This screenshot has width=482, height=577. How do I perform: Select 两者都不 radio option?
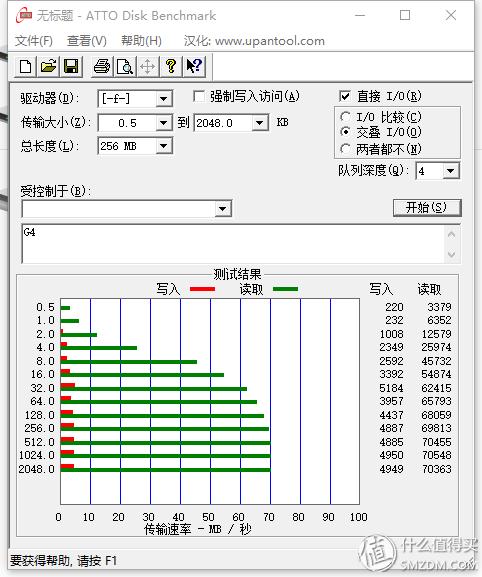(345, 149)
